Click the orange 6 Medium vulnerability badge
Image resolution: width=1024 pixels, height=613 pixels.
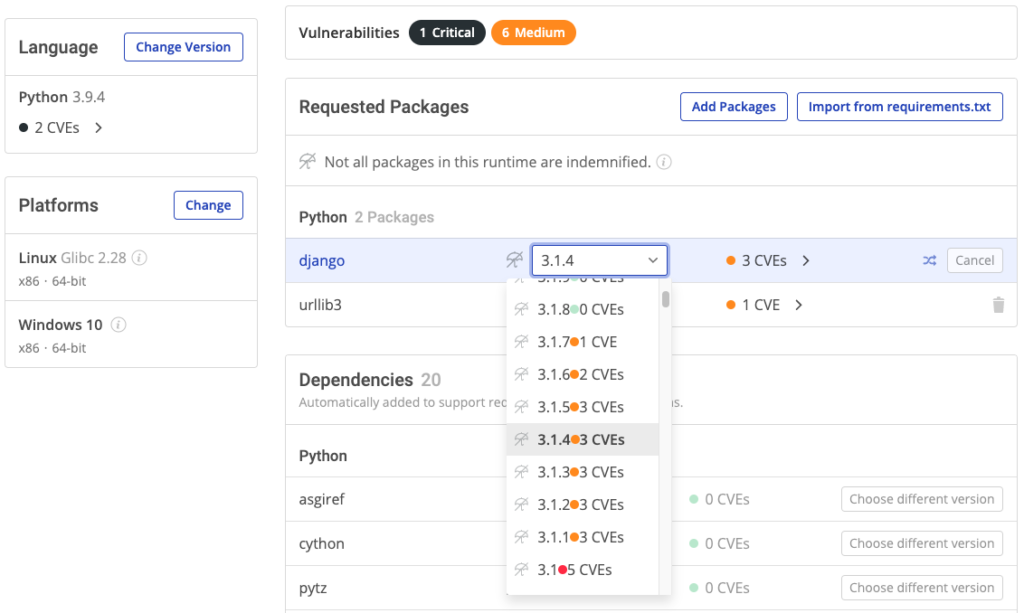pyautogui.click(x=535, y=32)
